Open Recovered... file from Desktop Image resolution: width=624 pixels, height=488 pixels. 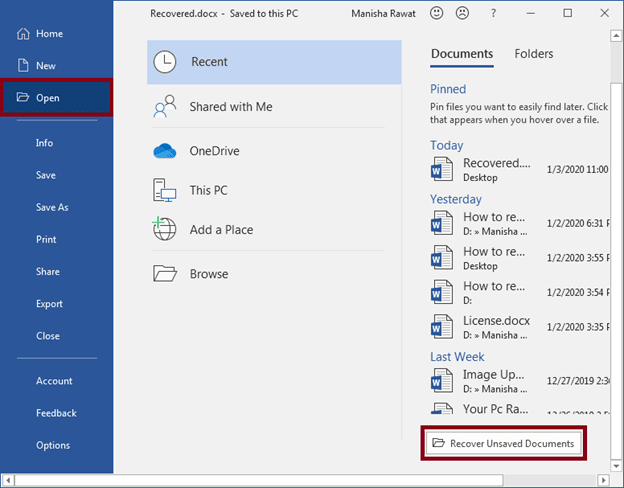(519, 170)
